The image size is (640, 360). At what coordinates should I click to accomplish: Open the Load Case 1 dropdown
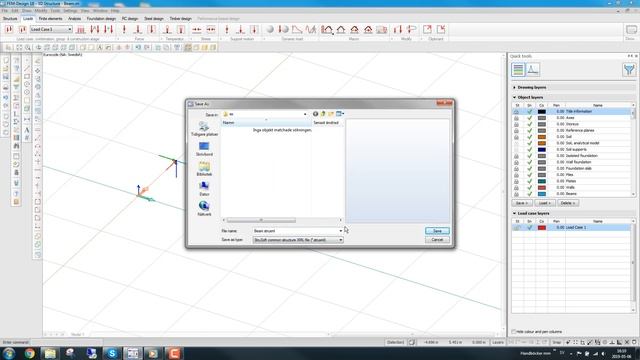point(51,29)
